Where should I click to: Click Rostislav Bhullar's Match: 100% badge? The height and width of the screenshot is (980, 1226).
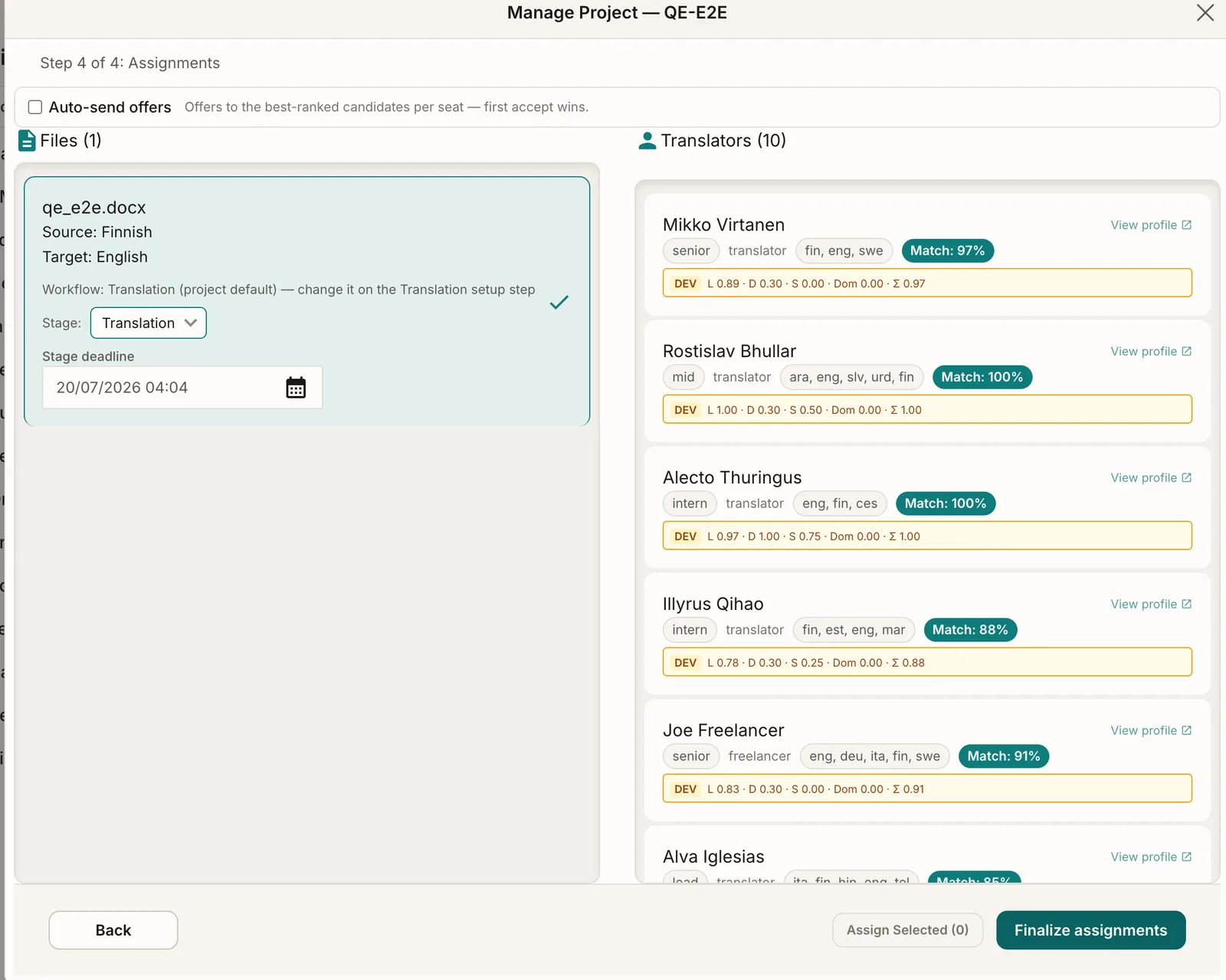point(982,377)
